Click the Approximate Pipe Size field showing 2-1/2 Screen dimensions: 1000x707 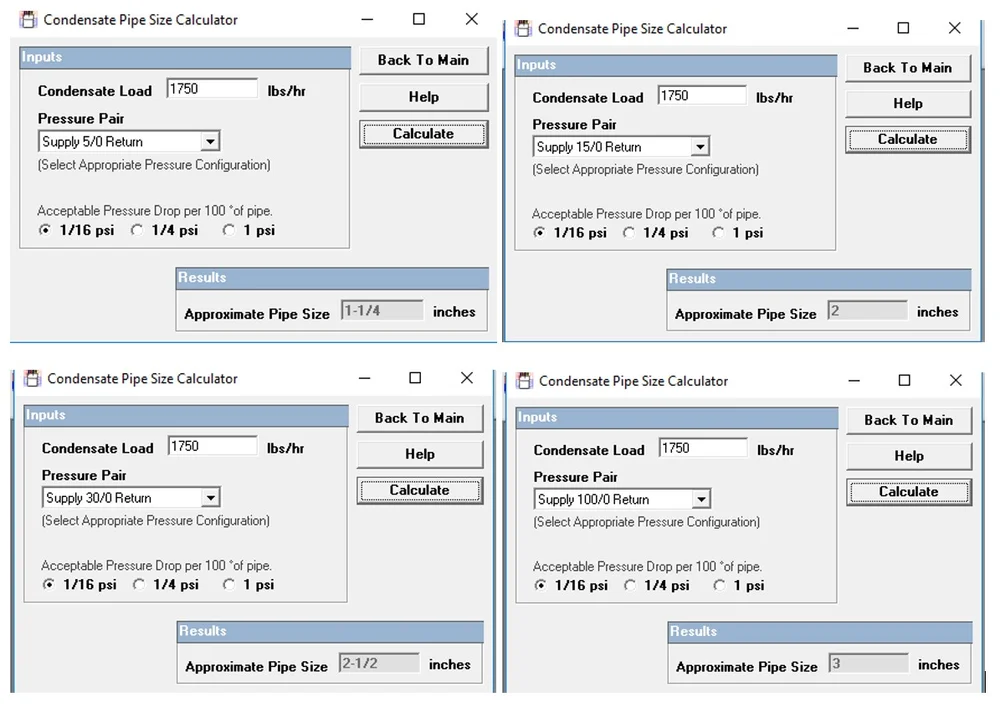[378, 661]
